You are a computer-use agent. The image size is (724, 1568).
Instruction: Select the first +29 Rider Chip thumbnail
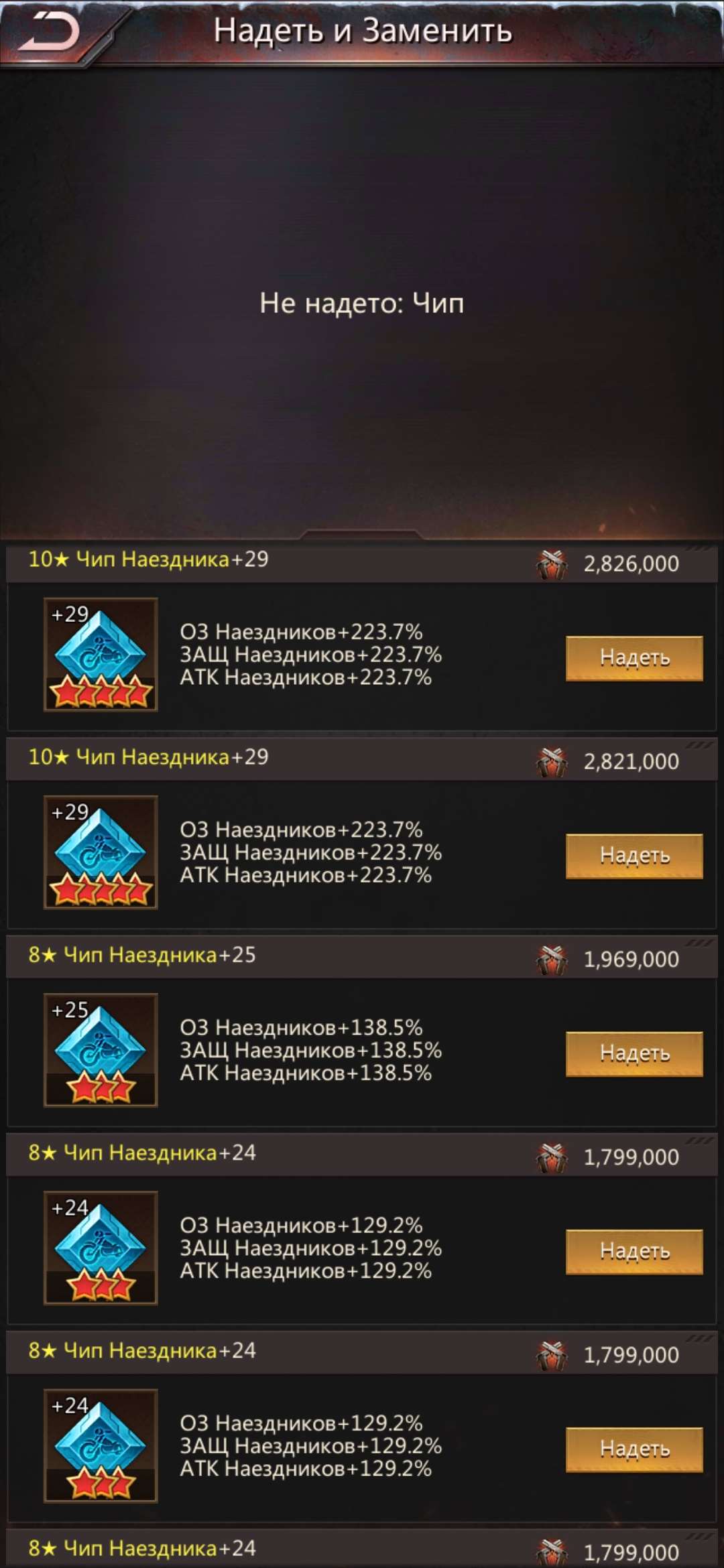coord(101,654)
